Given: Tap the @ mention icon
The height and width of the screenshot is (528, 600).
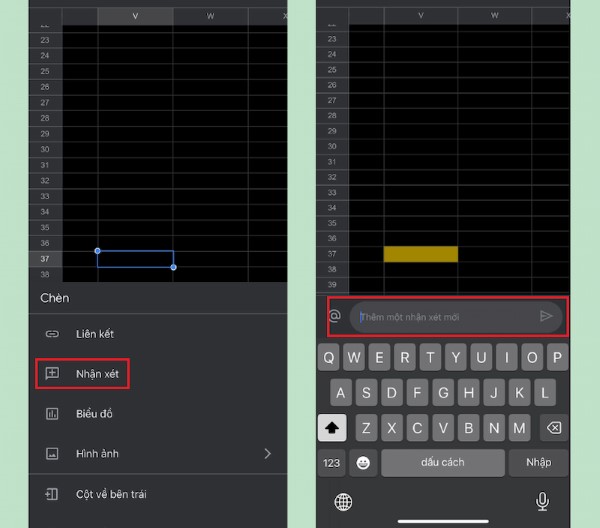Looking at the screenshot, I should [x=335, y=316].
